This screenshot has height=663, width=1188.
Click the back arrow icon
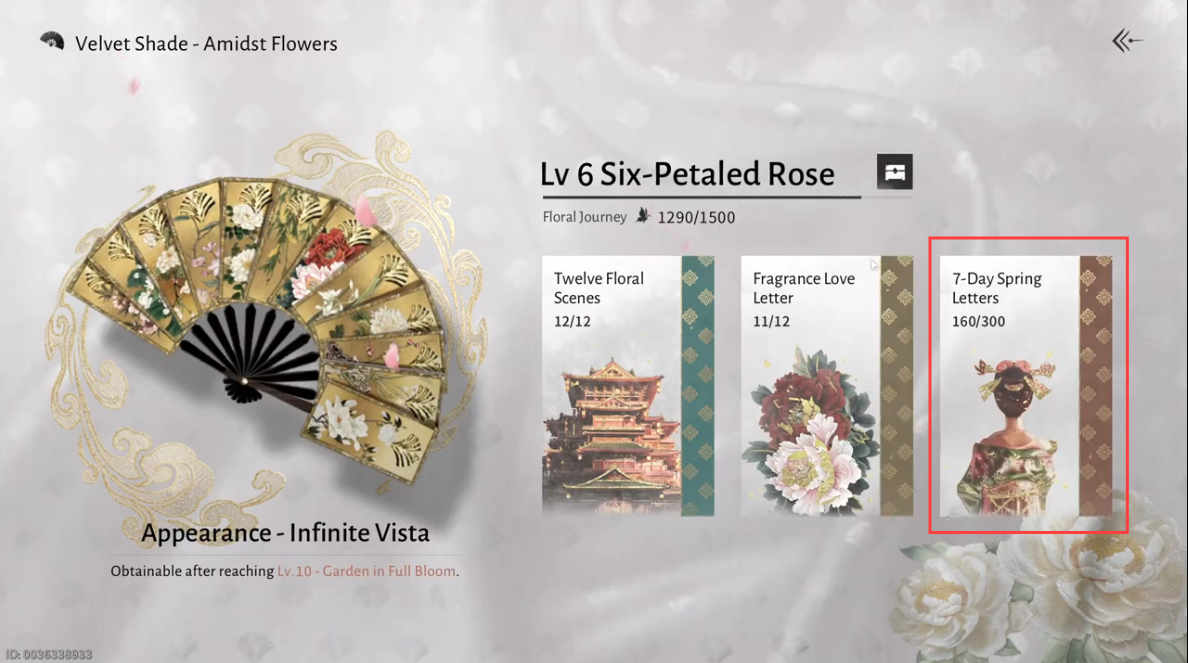pos(1127,41)
